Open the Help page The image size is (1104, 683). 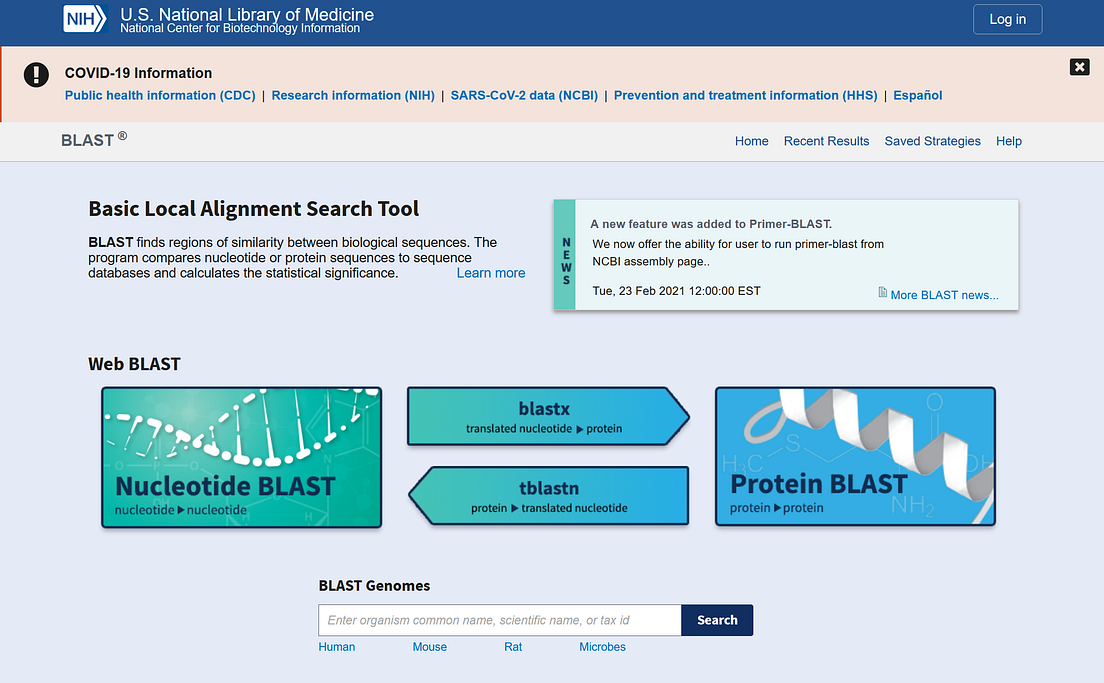pyautogui.click(x=1008, y=141)
